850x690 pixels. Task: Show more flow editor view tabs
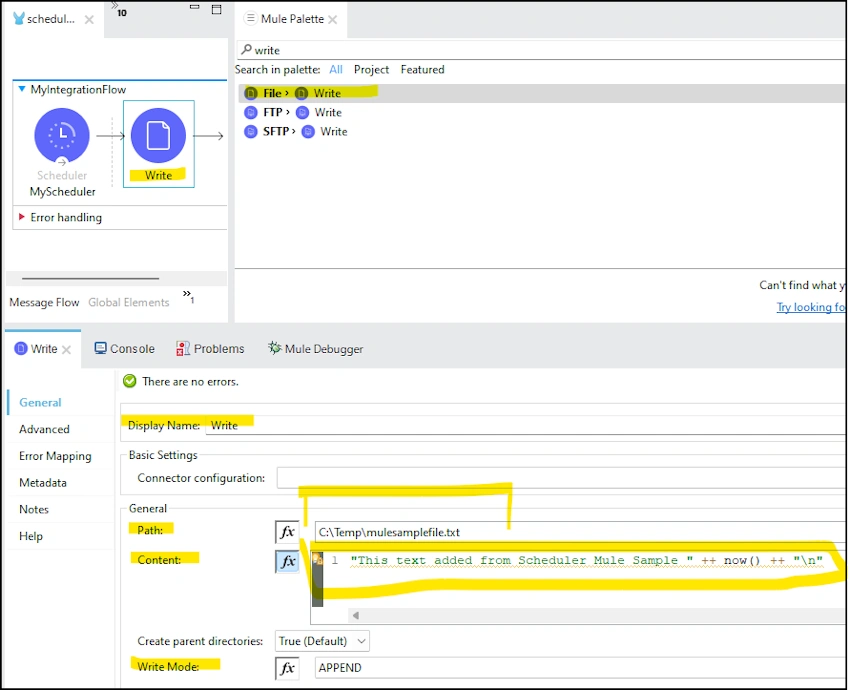(188, 296)
